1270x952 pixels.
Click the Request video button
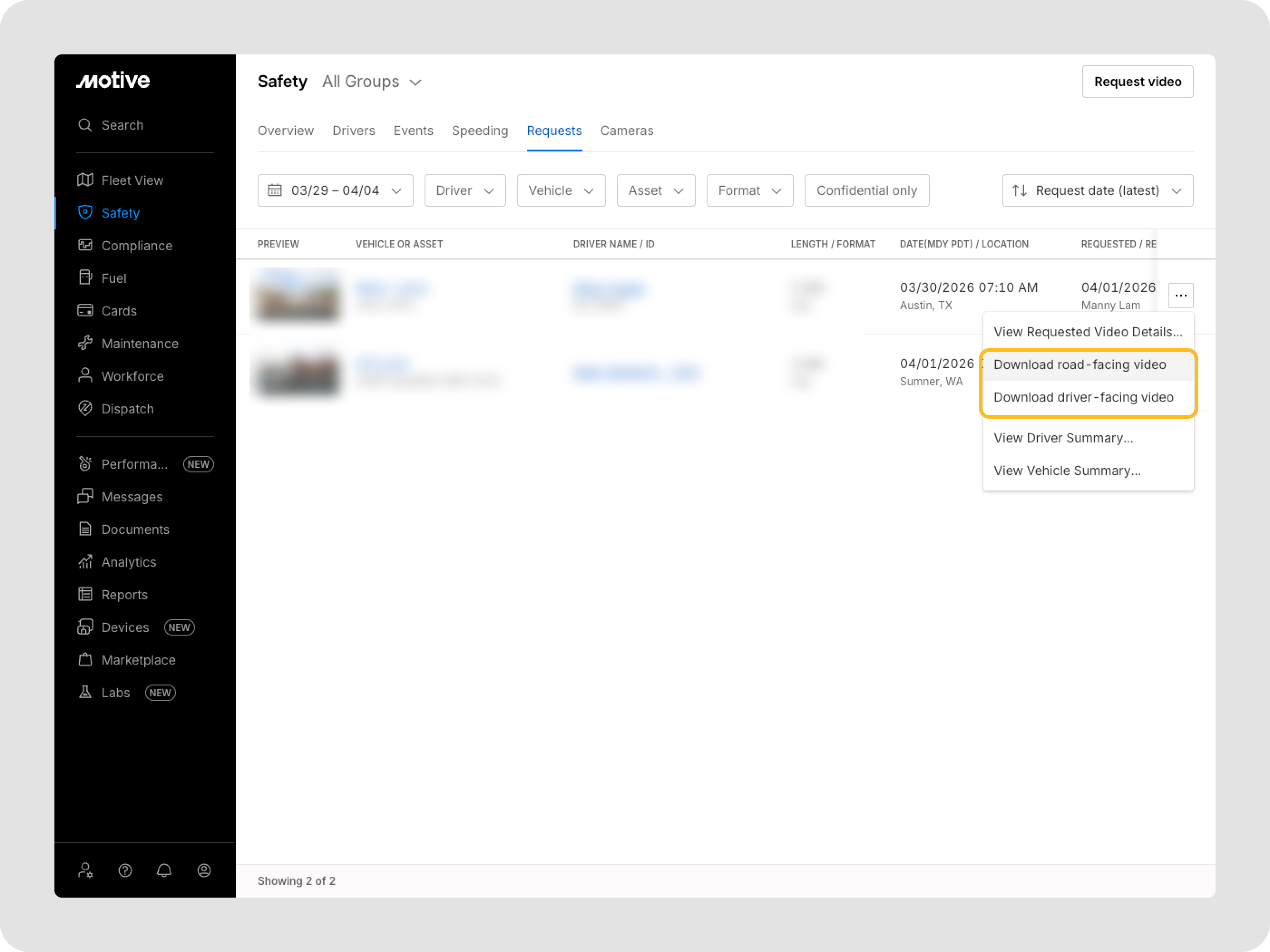[1137, 82]
